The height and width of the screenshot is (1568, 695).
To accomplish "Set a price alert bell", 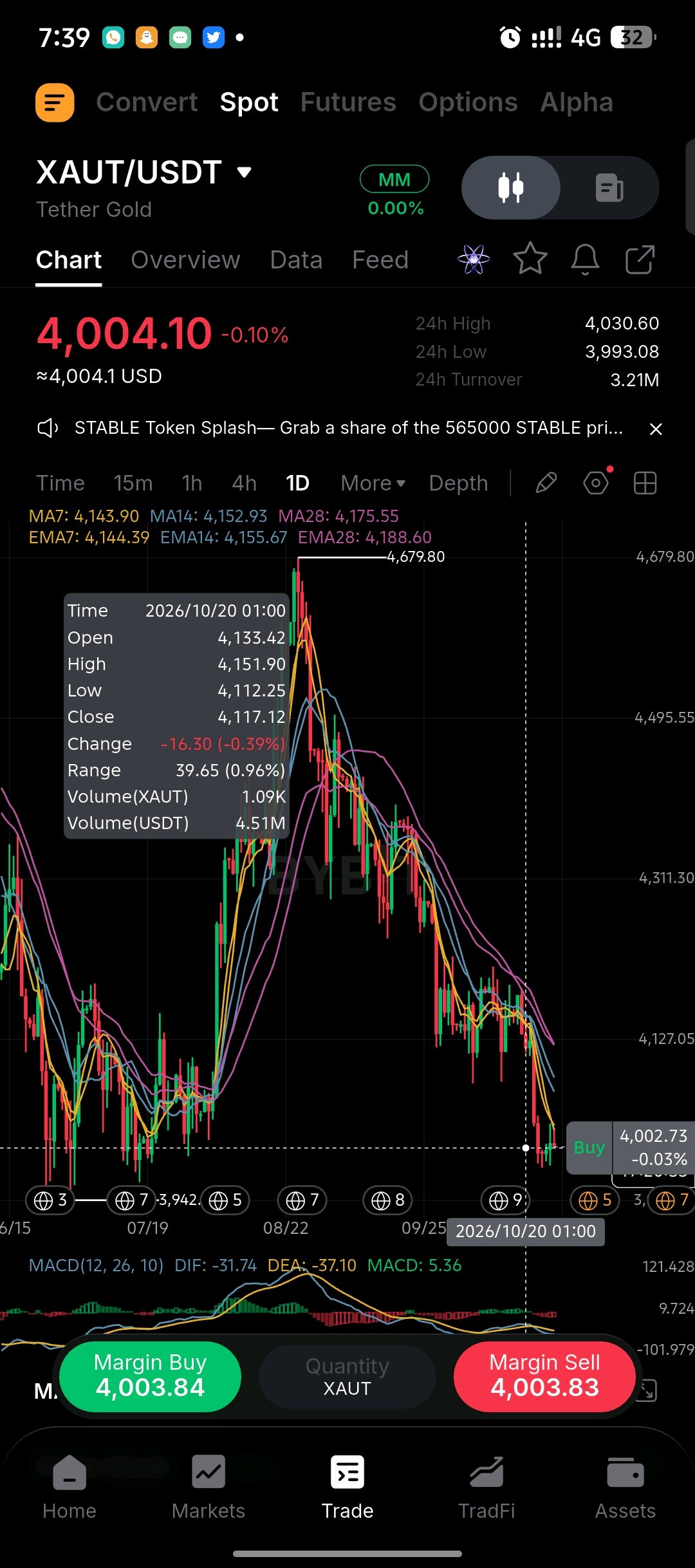I will click(585, 259).
